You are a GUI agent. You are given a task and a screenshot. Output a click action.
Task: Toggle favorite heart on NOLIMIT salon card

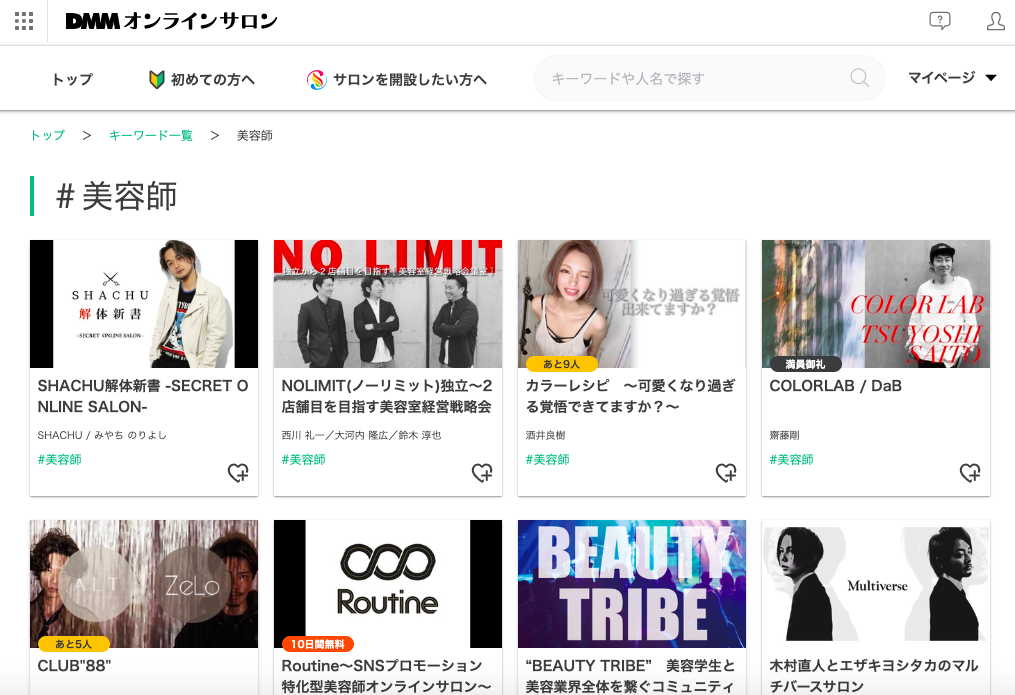(x=482, y=472)
